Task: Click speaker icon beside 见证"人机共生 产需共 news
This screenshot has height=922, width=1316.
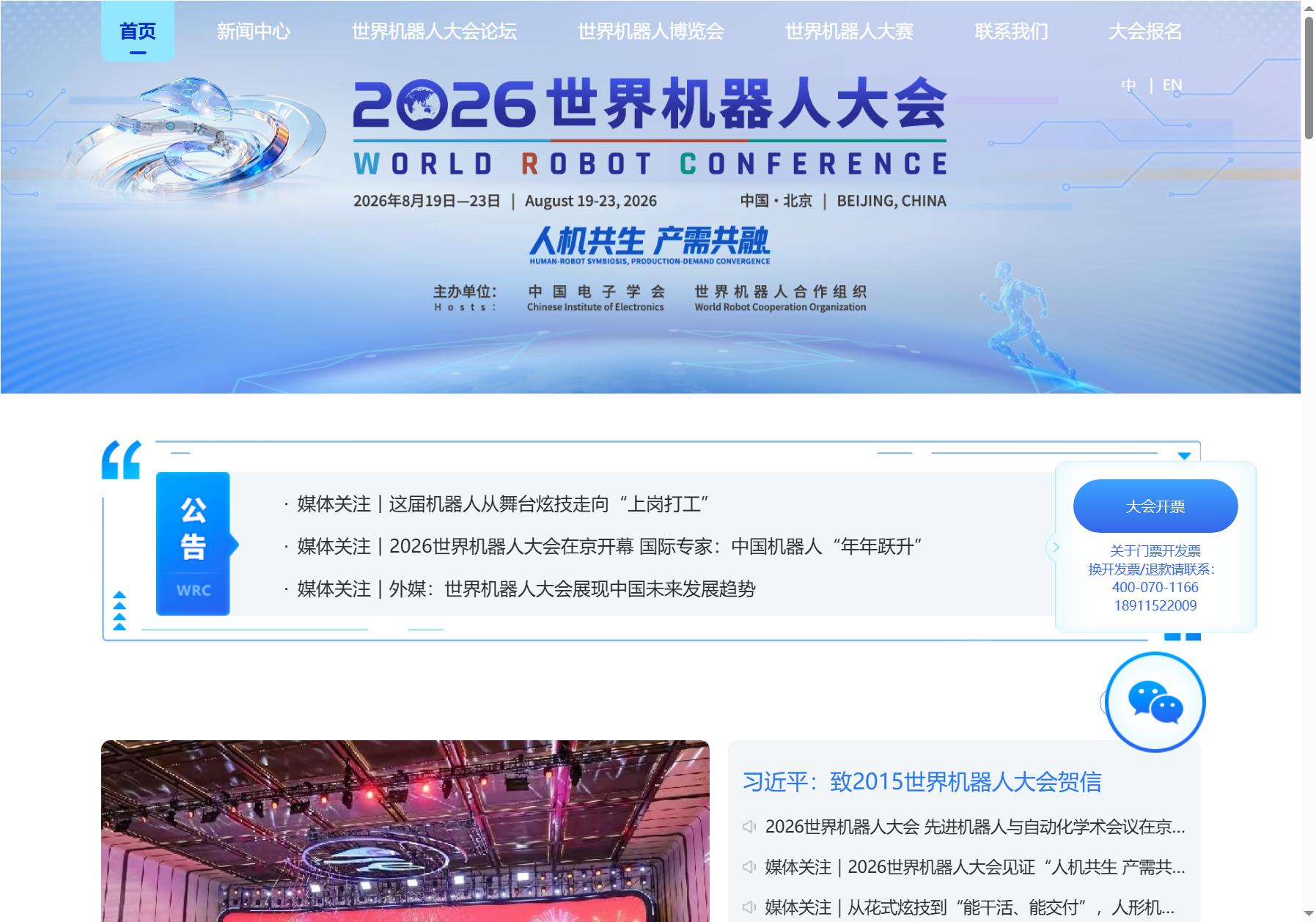Action: 749,867
